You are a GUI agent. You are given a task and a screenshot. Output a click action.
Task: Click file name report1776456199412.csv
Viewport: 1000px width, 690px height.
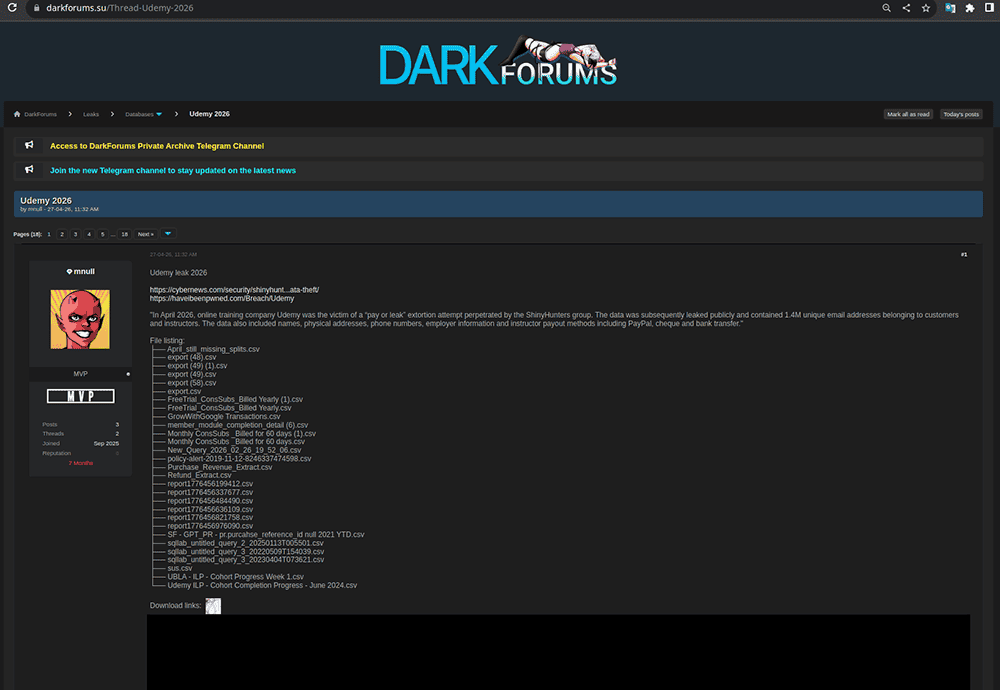(x=210, y=484)
